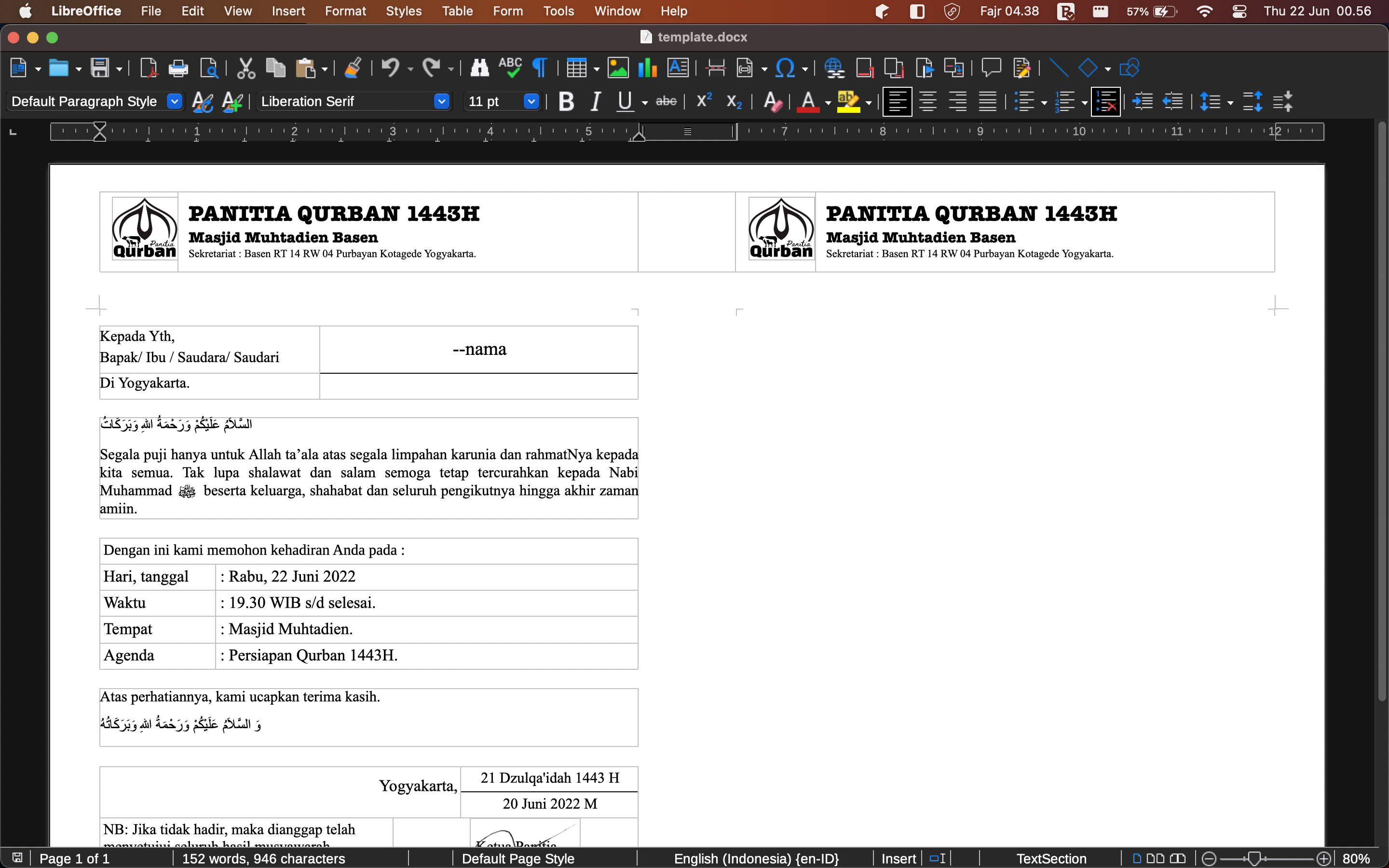
Task: Open the Format menu
Action: click(x=345, y=11)
